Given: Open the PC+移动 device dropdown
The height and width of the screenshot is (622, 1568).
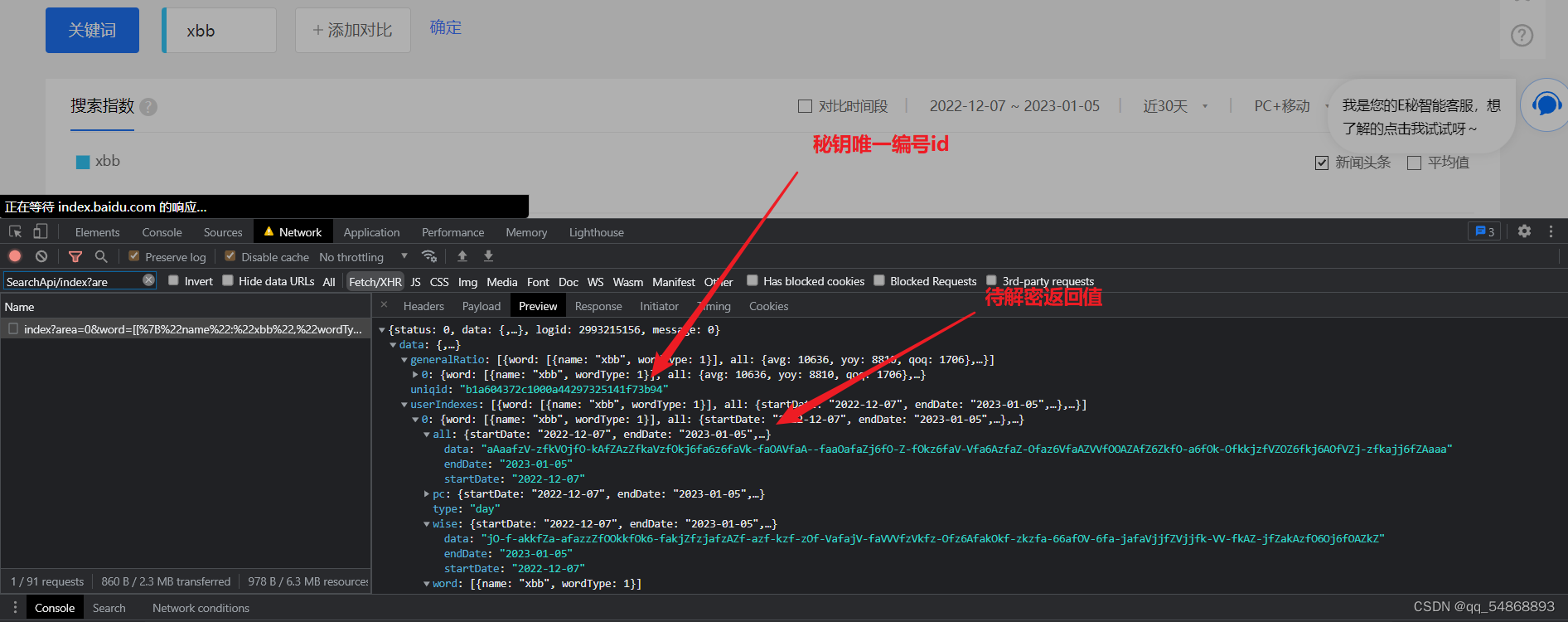Looking at the screenshot, I should [x=1291, y=106].
